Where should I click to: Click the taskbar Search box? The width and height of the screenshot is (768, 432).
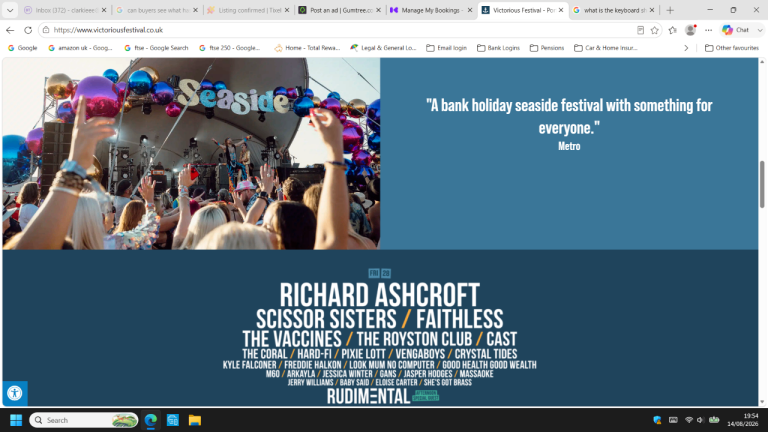pos(84,420)
